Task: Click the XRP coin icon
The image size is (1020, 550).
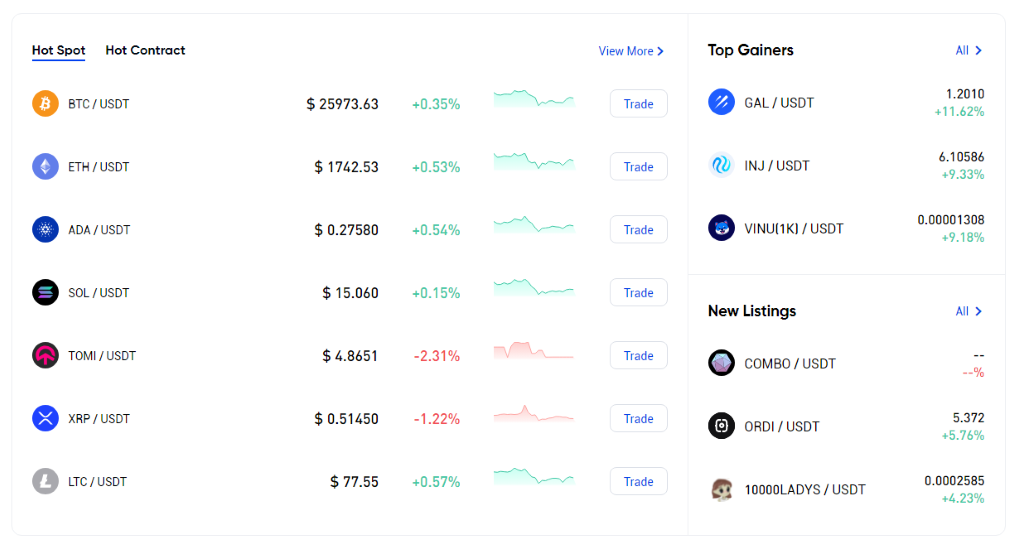Action: [x=46, y=419]
